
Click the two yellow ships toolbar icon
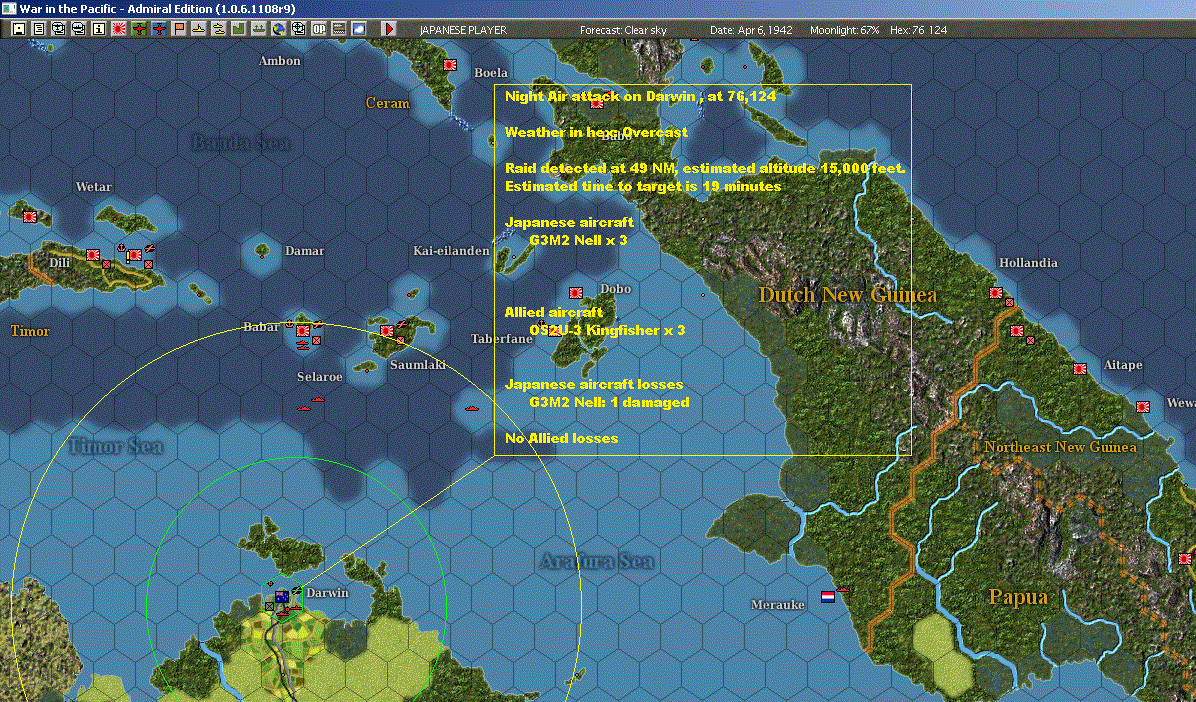(219, 29)
